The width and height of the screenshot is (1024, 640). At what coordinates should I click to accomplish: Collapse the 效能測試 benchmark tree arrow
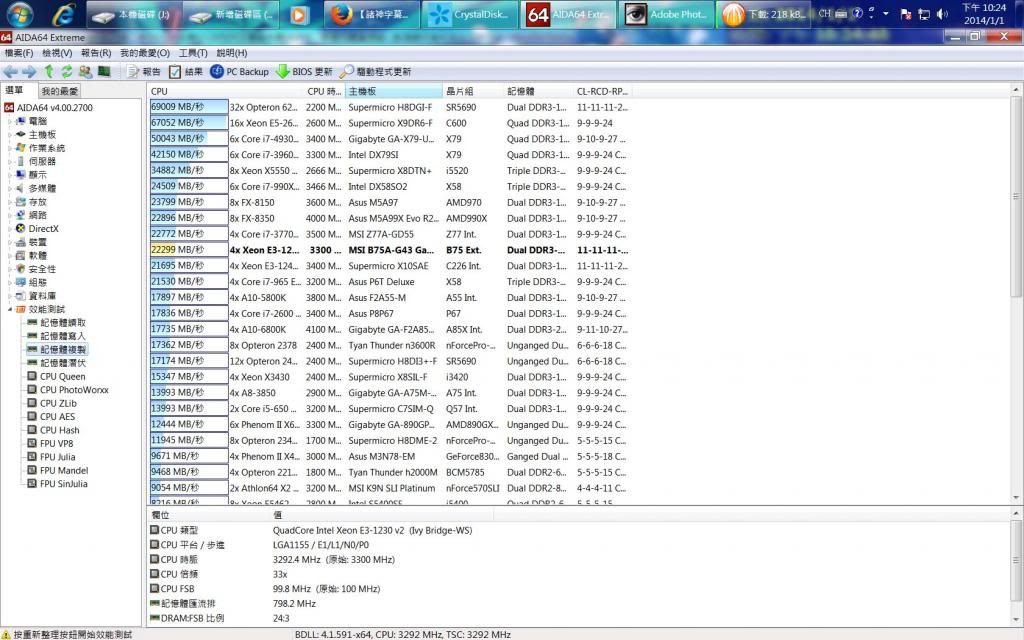[x=9, y=310]
